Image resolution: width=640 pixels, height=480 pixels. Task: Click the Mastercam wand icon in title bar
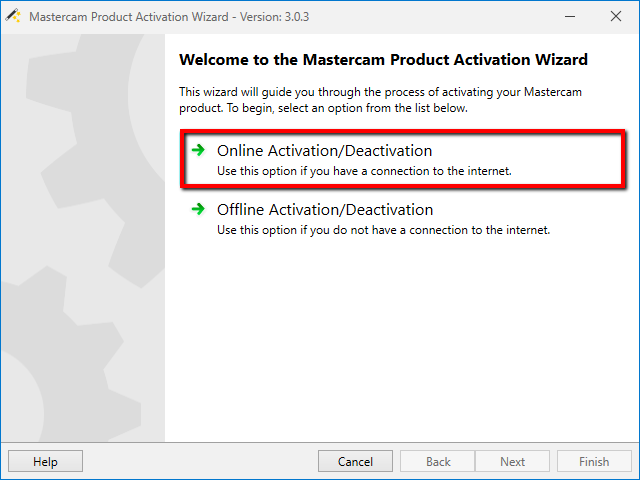pos(13,16)
